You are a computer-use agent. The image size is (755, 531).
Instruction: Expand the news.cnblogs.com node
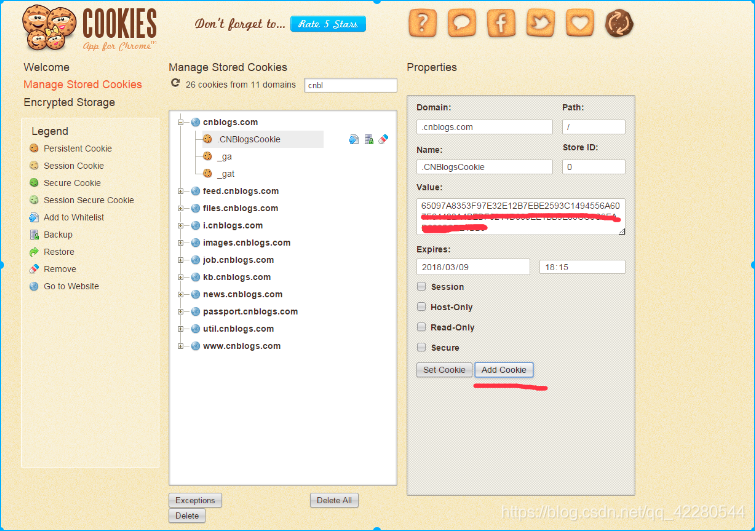[181, 294]
